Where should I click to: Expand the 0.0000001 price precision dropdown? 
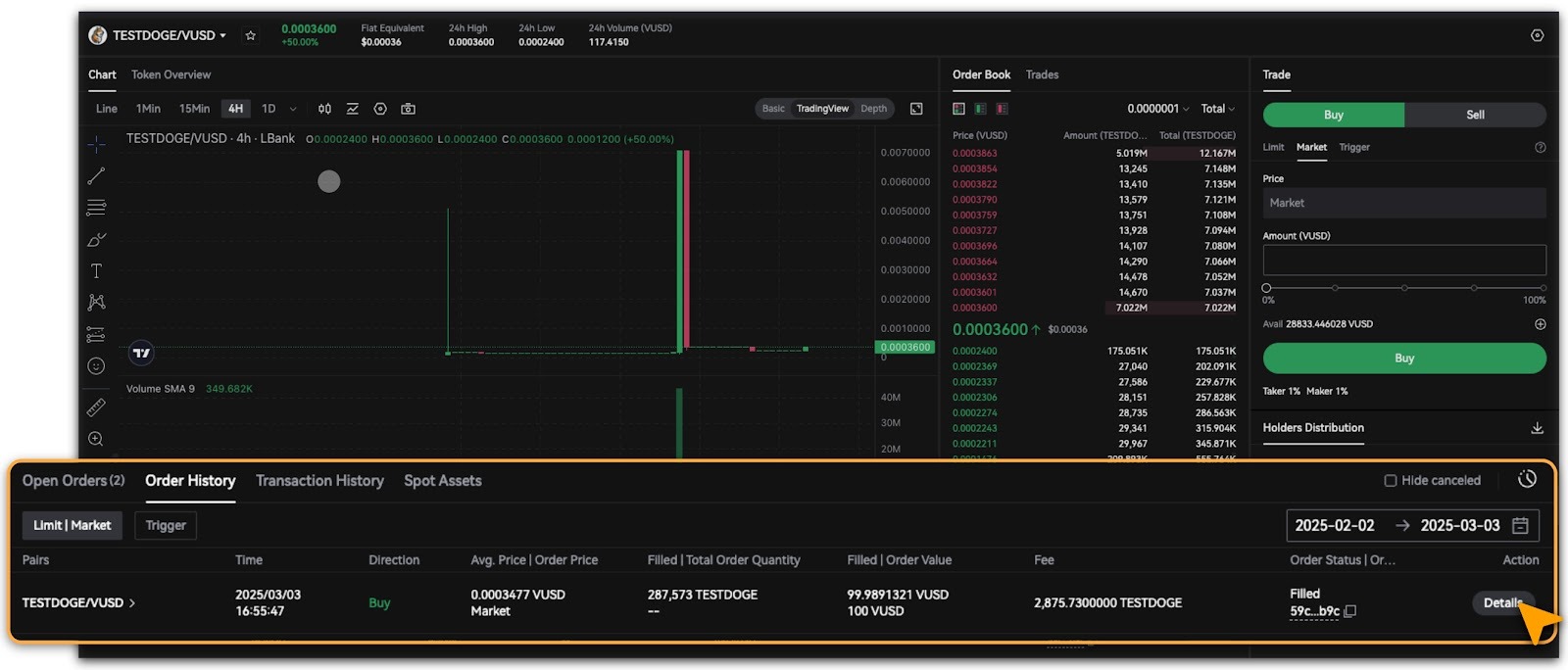tap(1157, 109)
